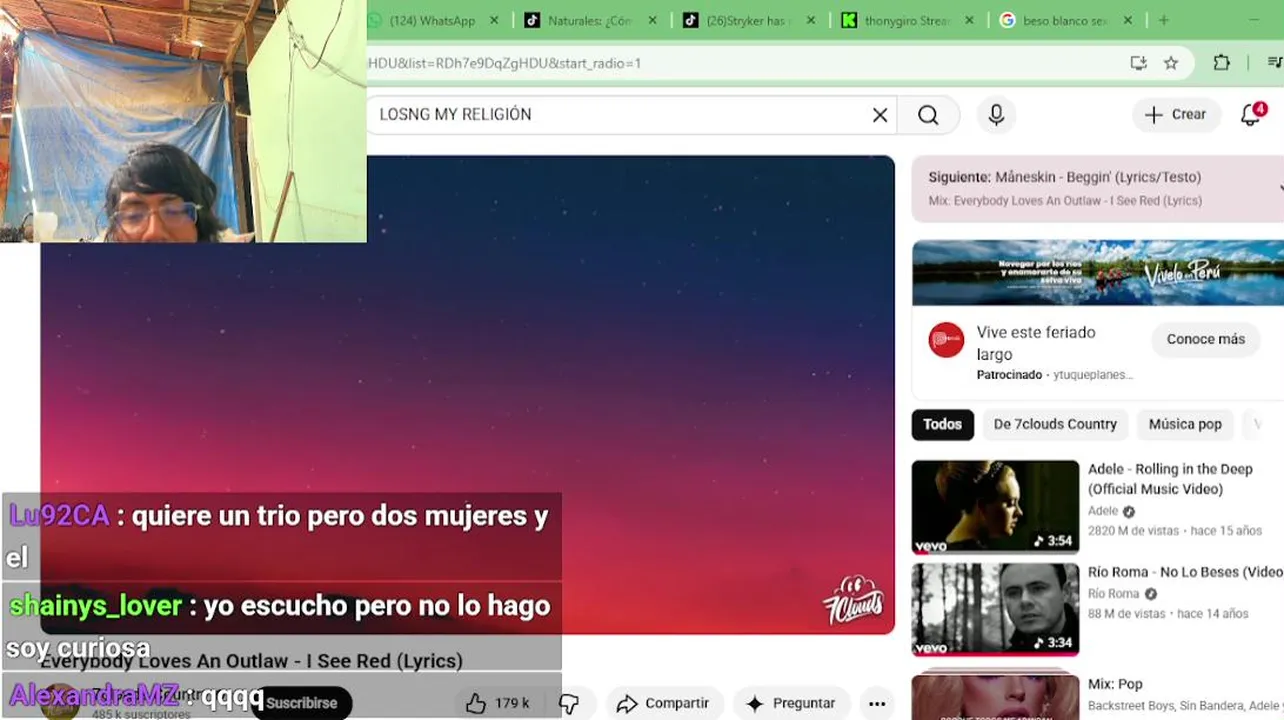Click the Vive este feriado largo ad title
The image size is (1284, 720).
tap(1036, 343)
